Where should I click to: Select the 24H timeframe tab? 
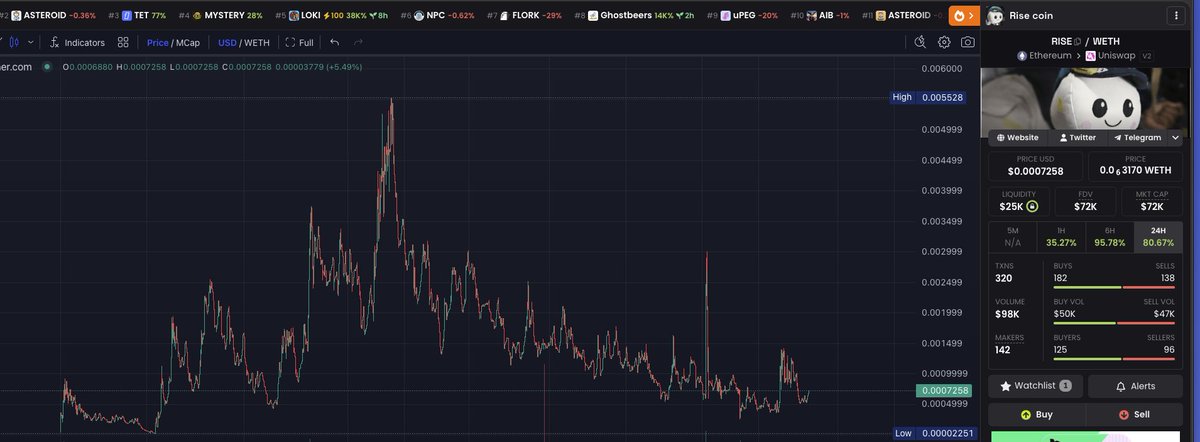click(x=1159, y=236)
